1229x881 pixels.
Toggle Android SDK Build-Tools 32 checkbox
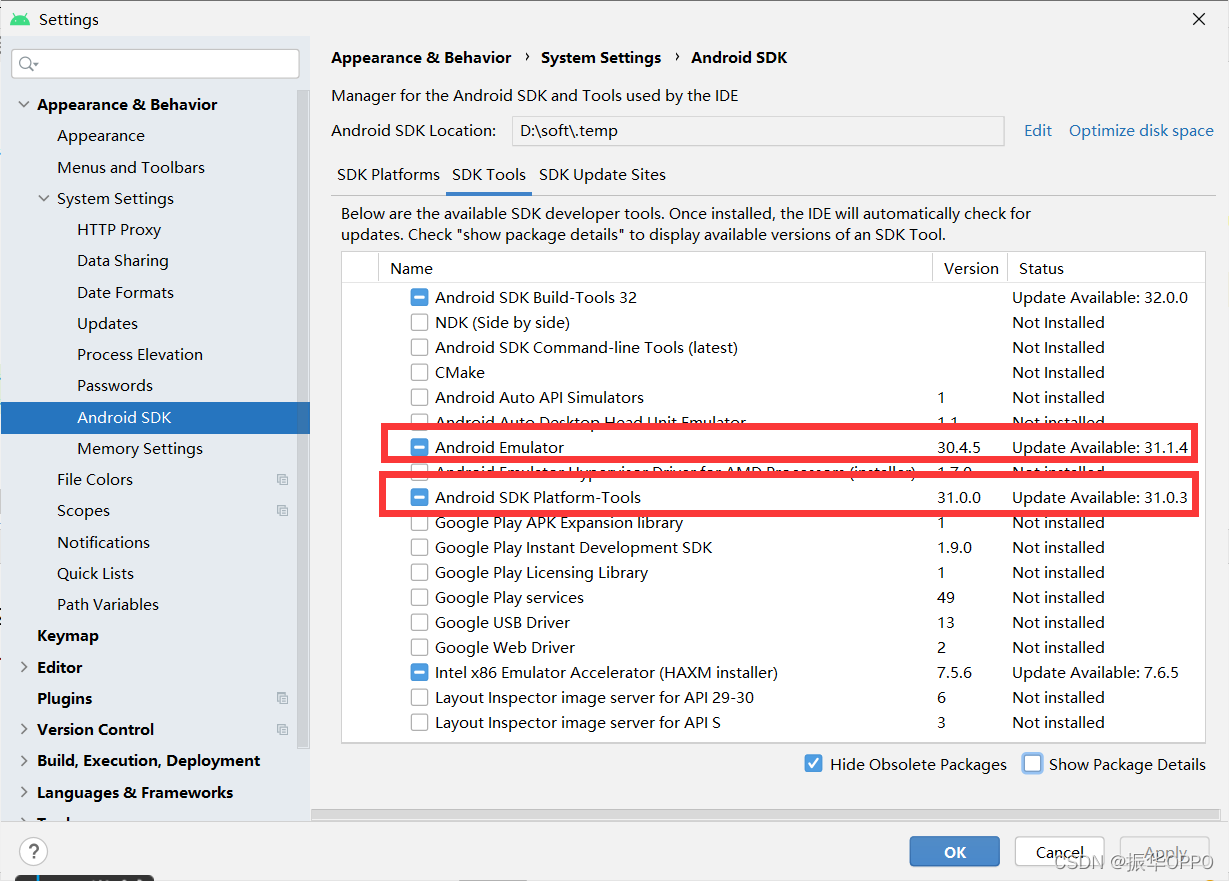(x=419, y=297)
